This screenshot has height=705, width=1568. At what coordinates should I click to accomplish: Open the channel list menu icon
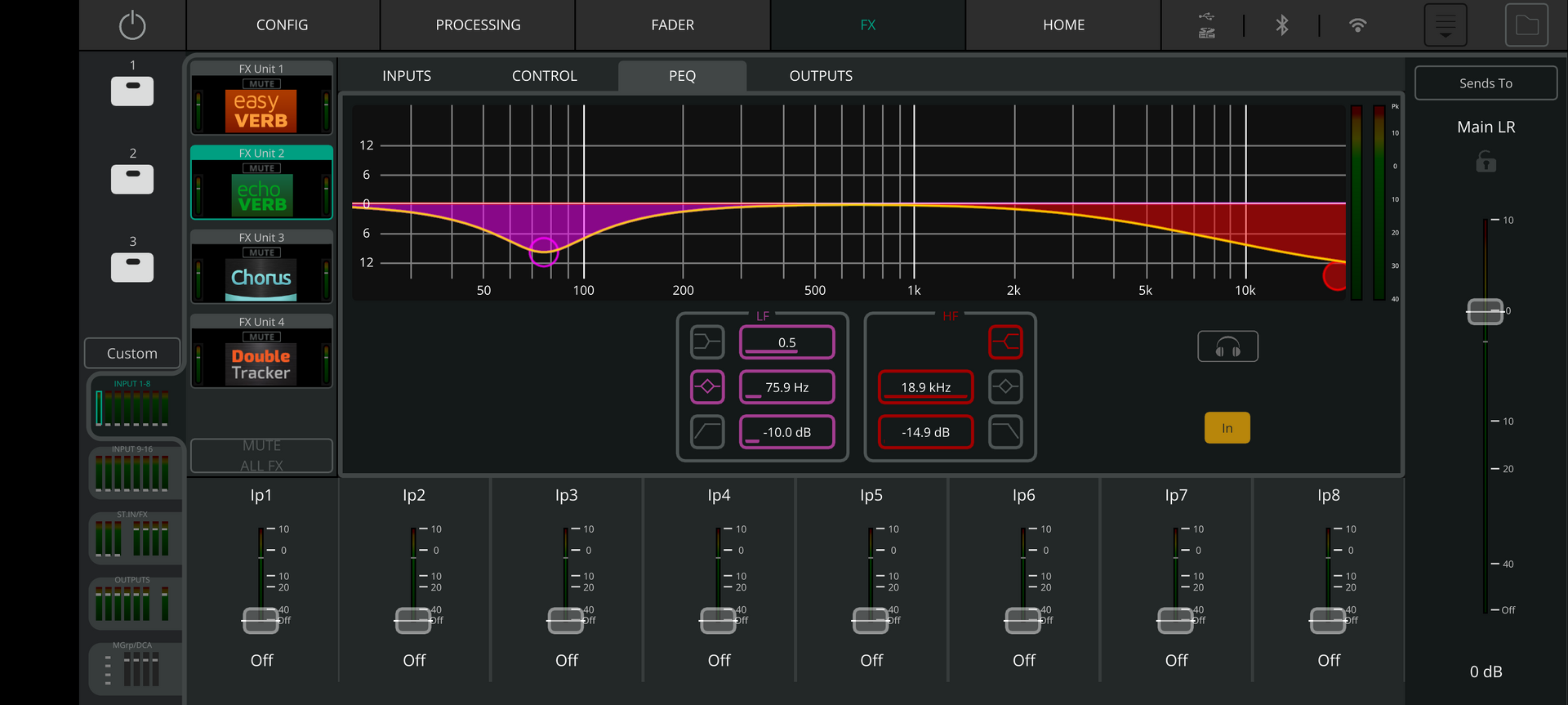pyautogui.click(x=1445, y=25)
